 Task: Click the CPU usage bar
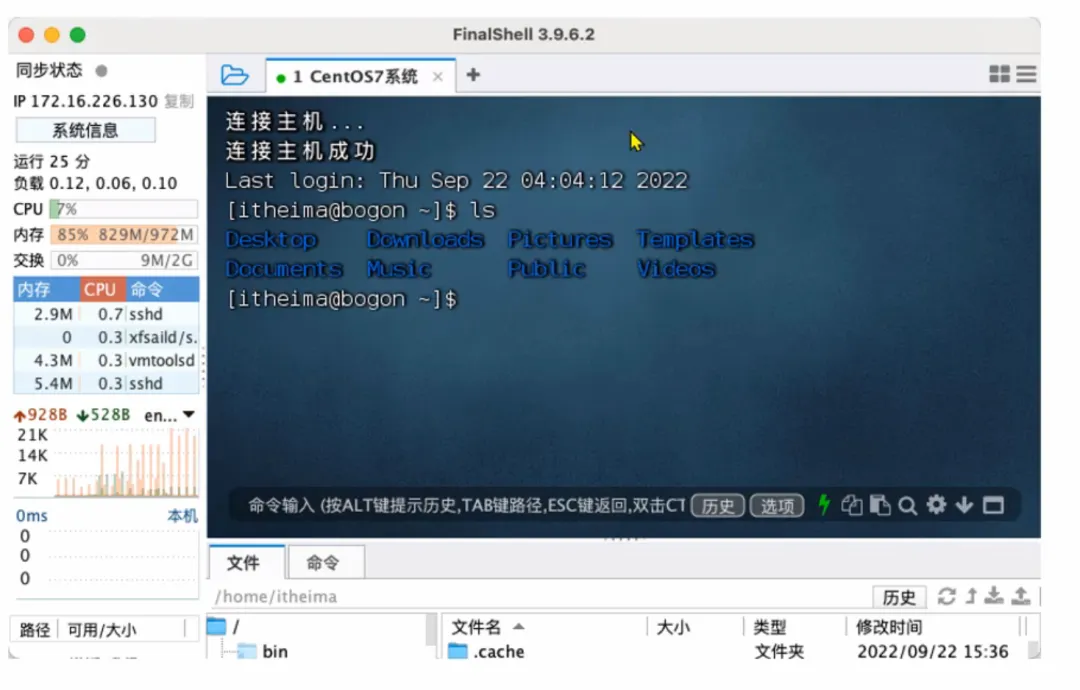[x=123, y=209]
